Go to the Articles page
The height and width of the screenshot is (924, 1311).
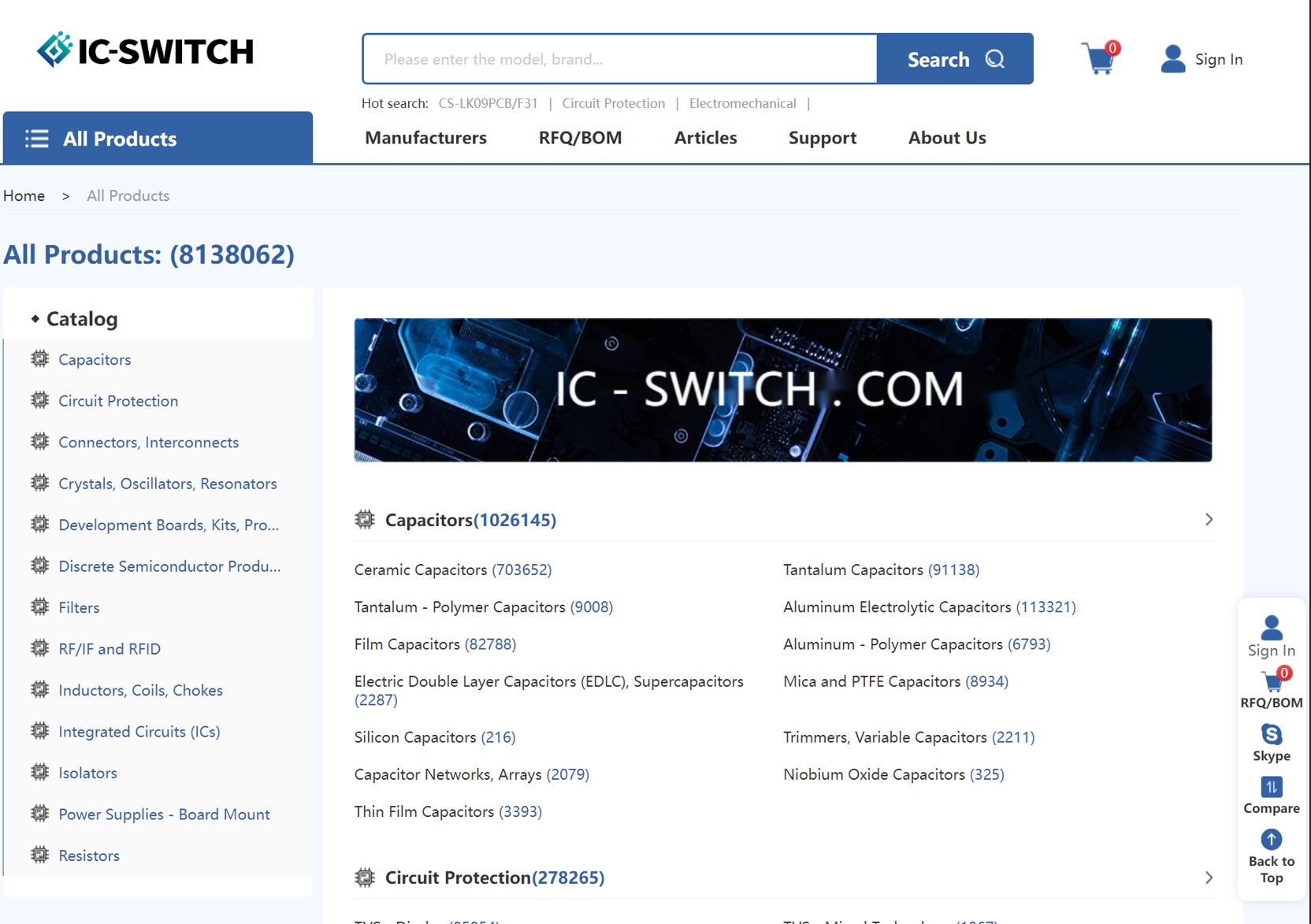click(x=705, y=138)
